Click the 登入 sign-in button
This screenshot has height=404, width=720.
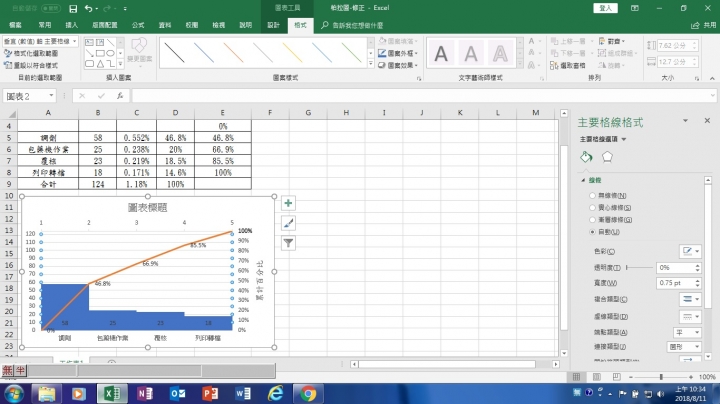tap(606, 8)
